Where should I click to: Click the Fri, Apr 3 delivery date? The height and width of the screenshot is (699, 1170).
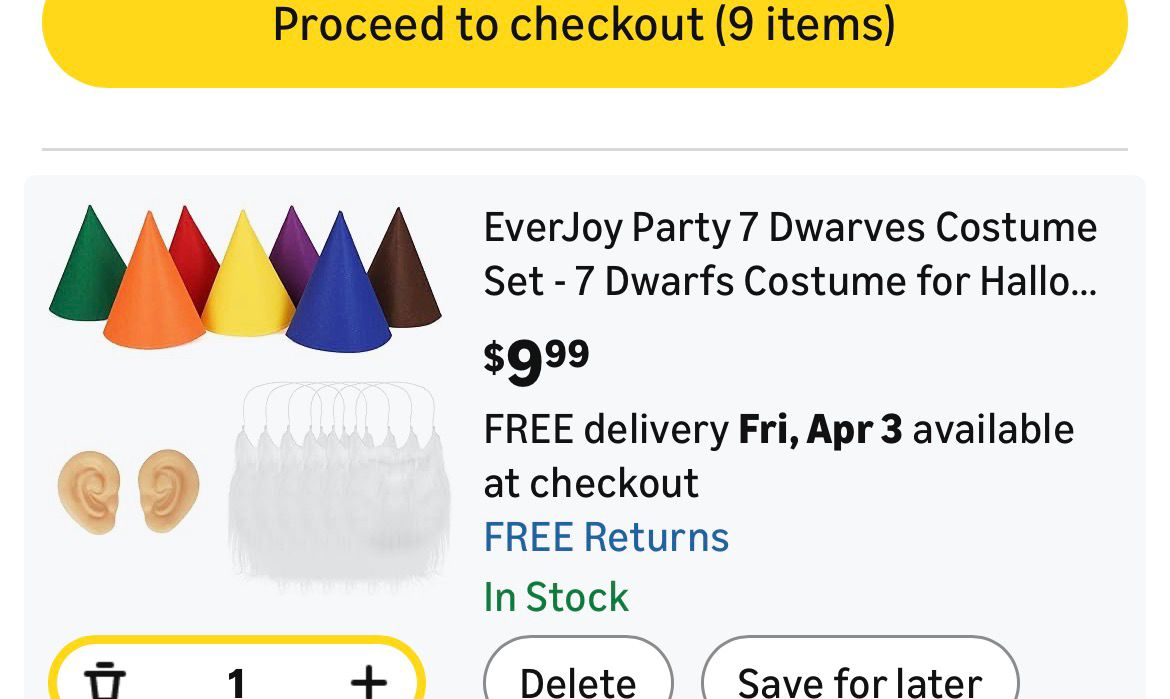pos(820,430)
